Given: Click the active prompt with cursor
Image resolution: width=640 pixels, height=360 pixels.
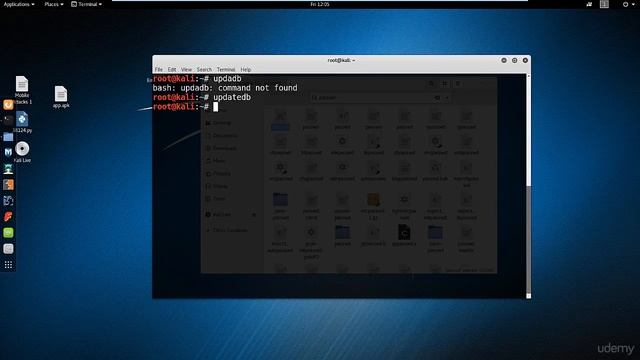Looking at the screenshot, I should [186, 107].
